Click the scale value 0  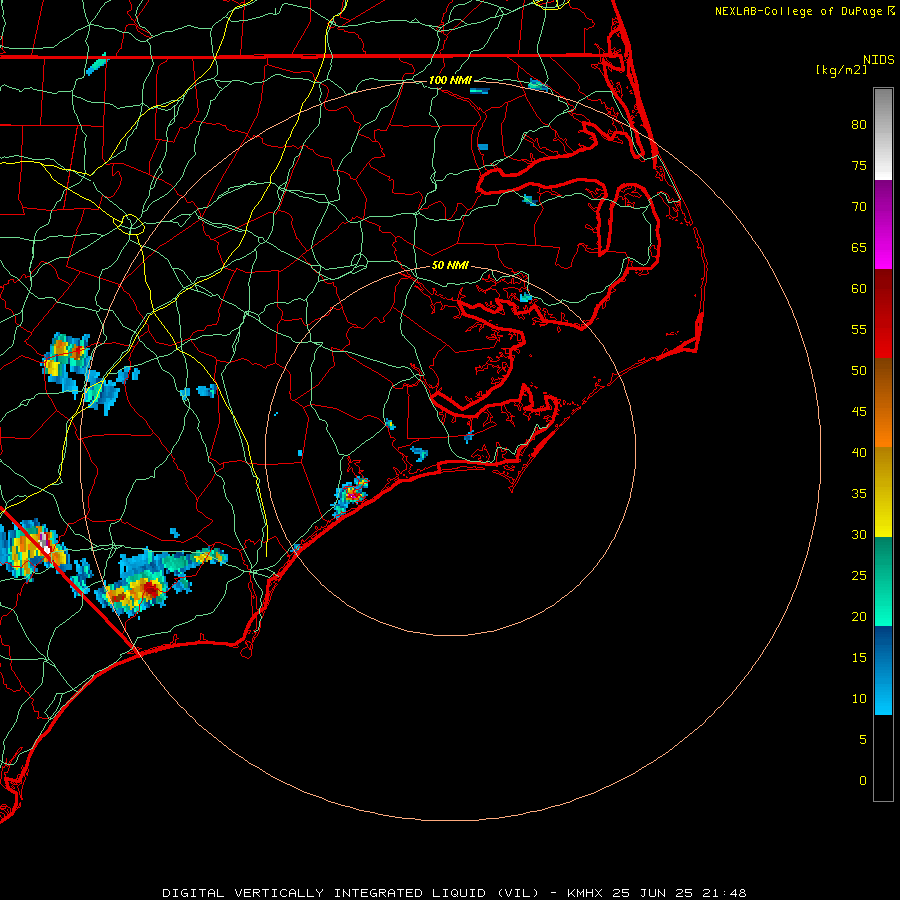(863, 781)
